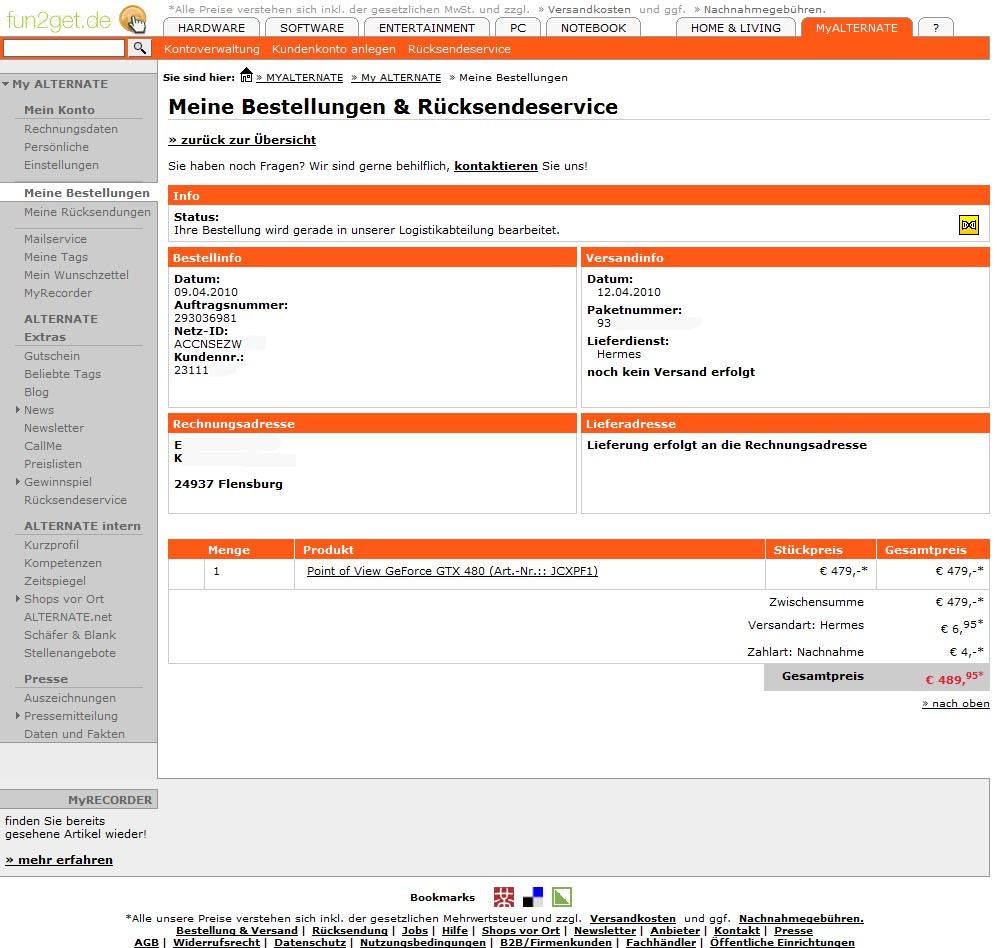
Task: Select the MyALTERNATE tab
Action: click(x=856, y=28)
